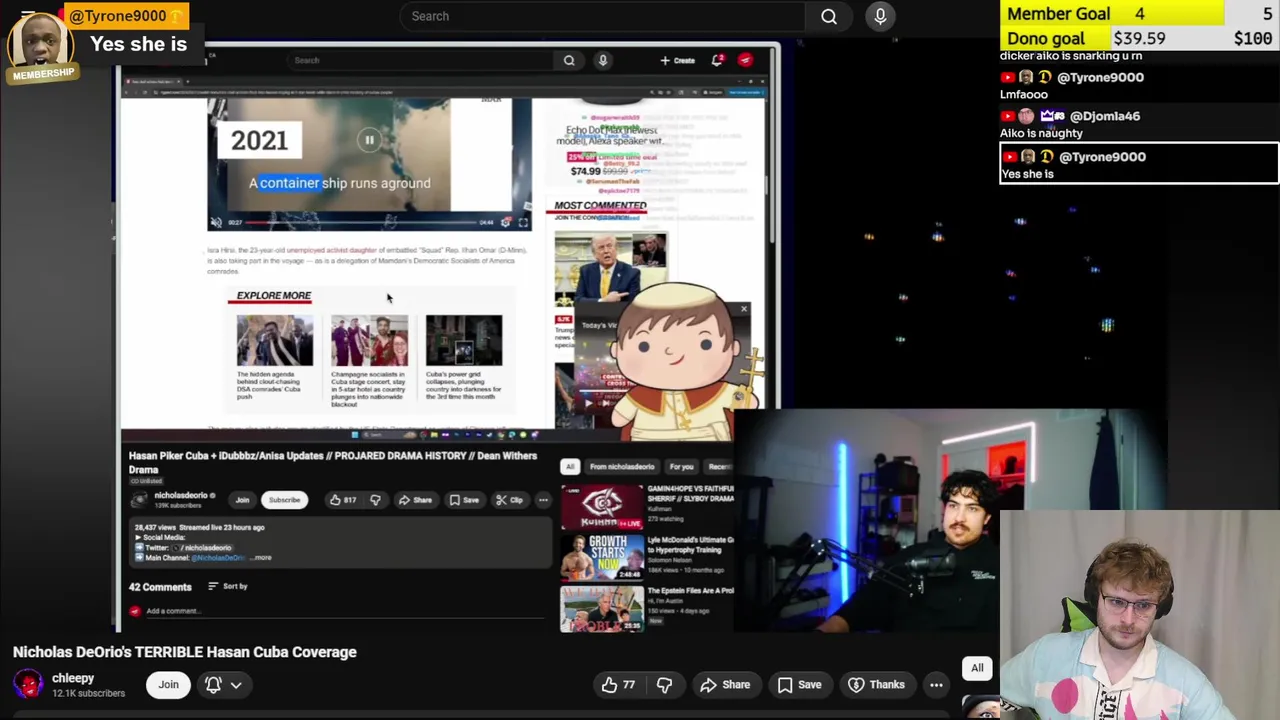Open Most Commented Trump image

[x=611, y=268]
